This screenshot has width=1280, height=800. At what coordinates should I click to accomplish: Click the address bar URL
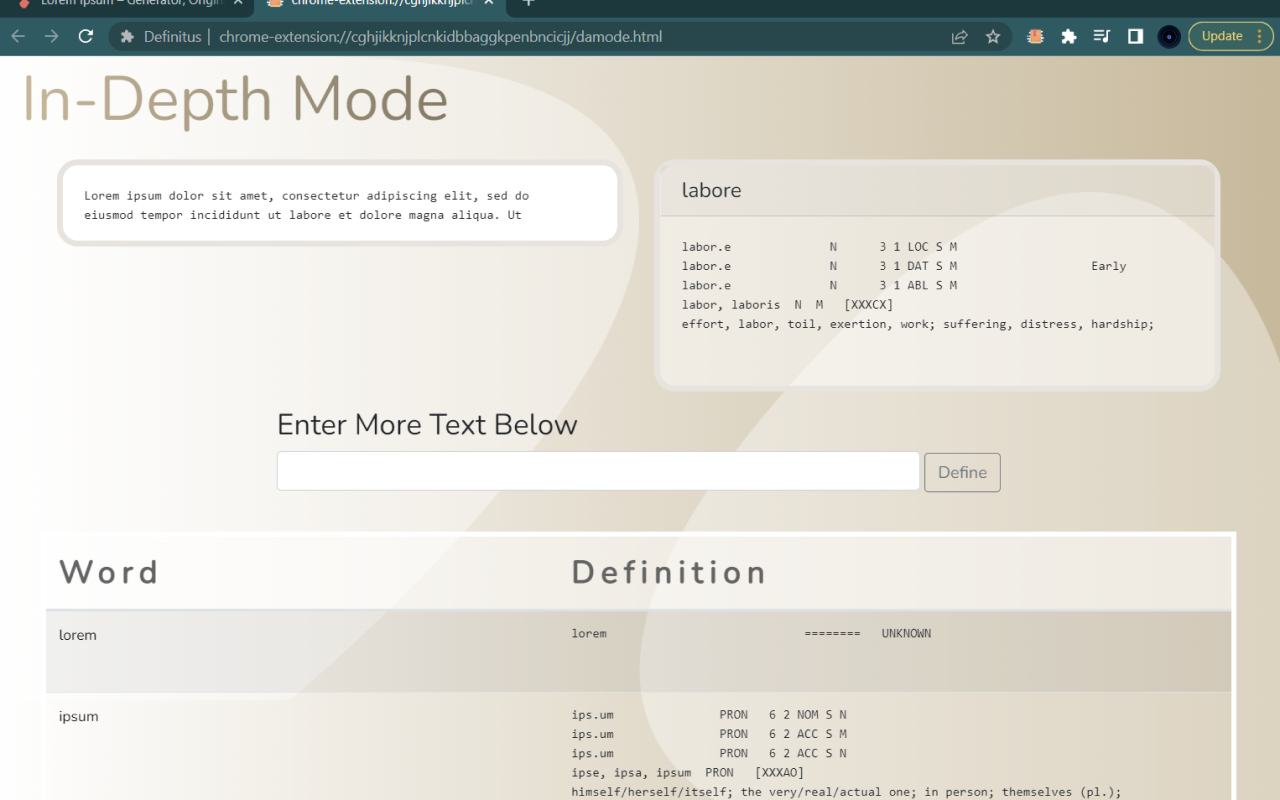click(440, 37)
